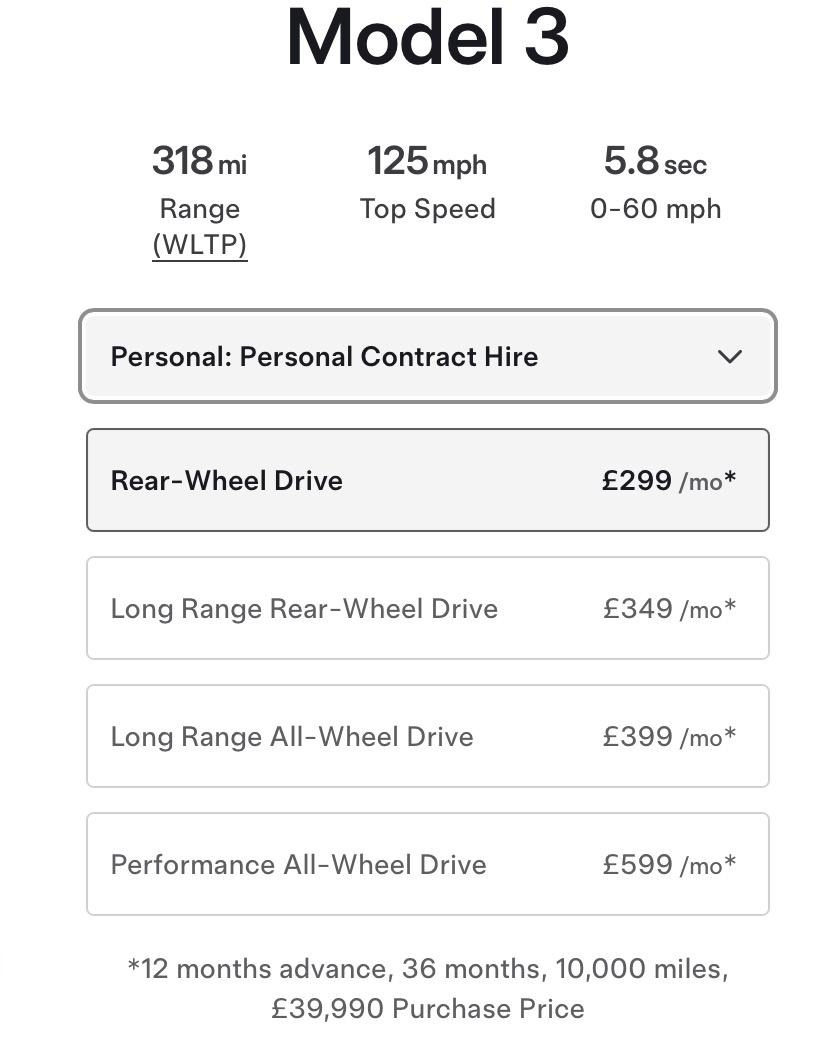Click the chevron arrow on finance dropdown
The width and height of the screenshot is (820, 1038).
click(730, 357)
